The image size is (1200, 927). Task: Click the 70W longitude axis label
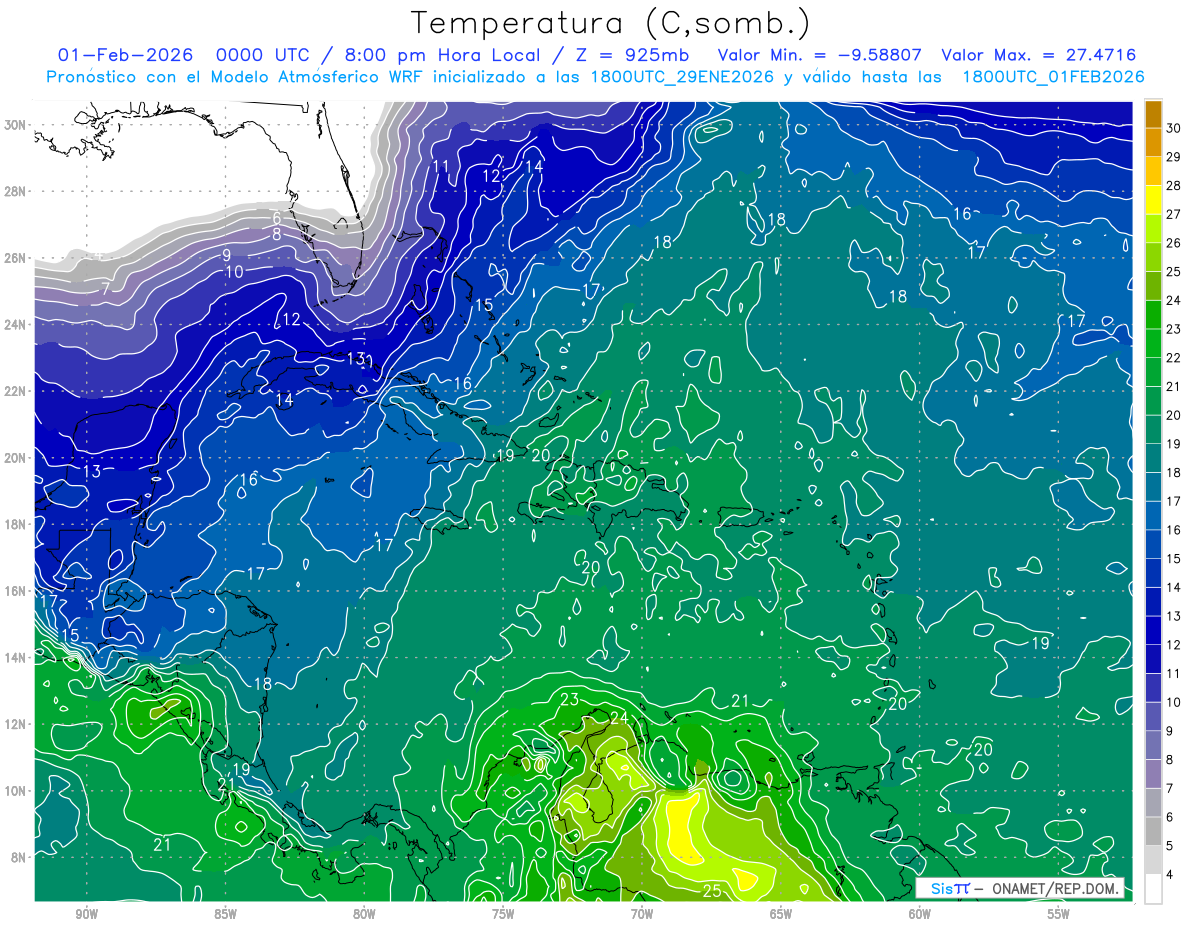pos(642,914)
